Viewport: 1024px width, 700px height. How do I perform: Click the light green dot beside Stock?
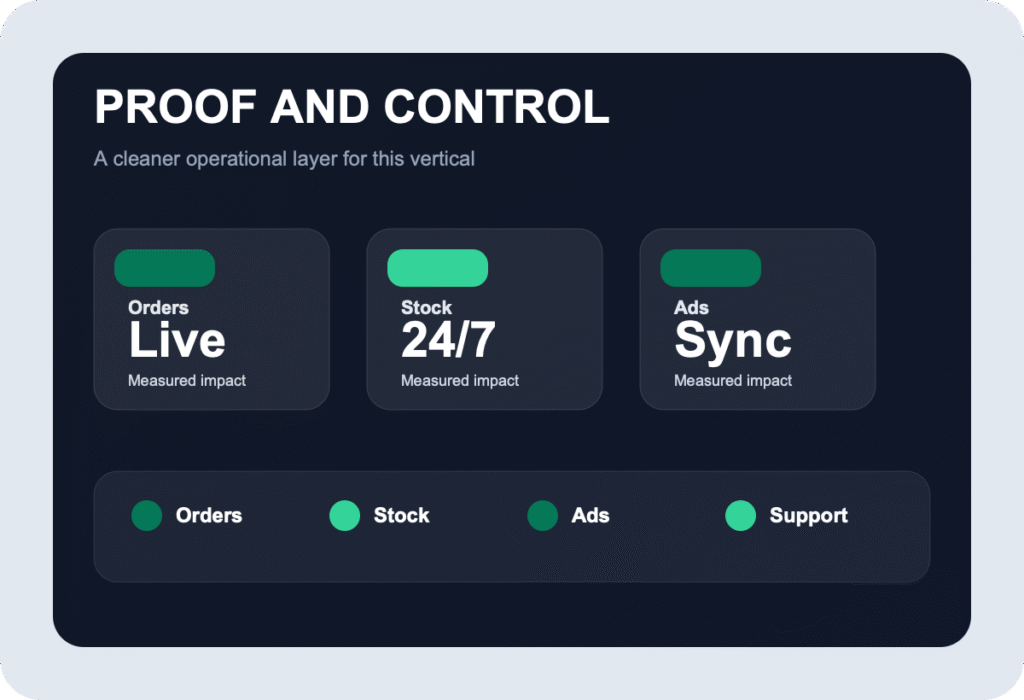point(345,516)
